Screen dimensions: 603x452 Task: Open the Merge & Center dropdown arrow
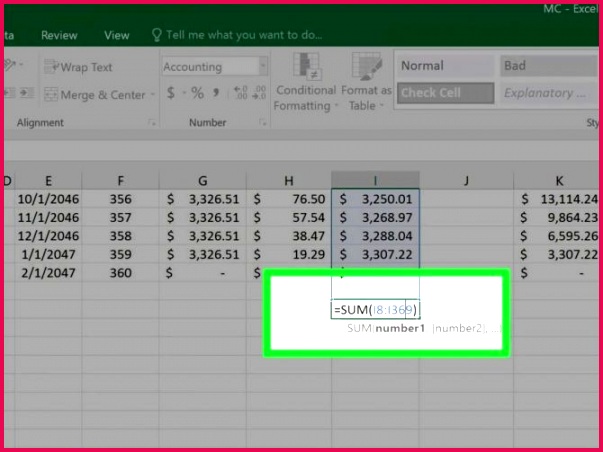[152, 95]
